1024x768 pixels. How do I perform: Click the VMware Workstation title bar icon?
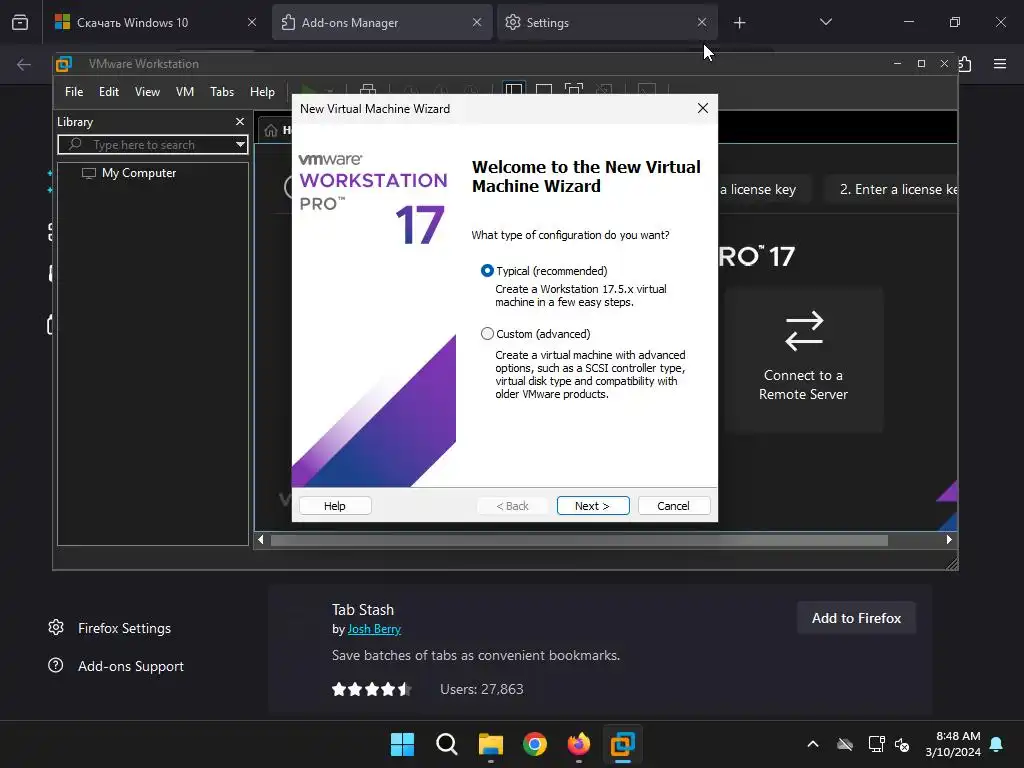64,64
